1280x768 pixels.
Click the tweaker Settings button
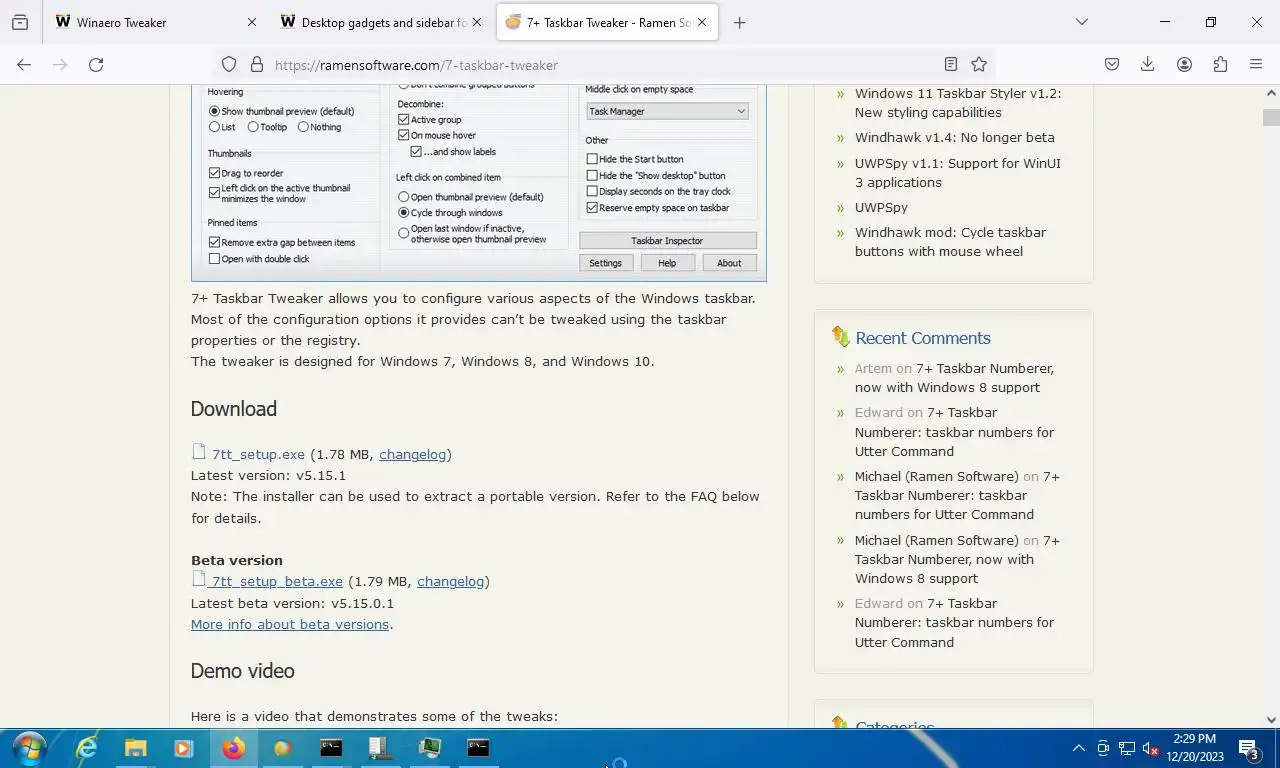point(605,263)
